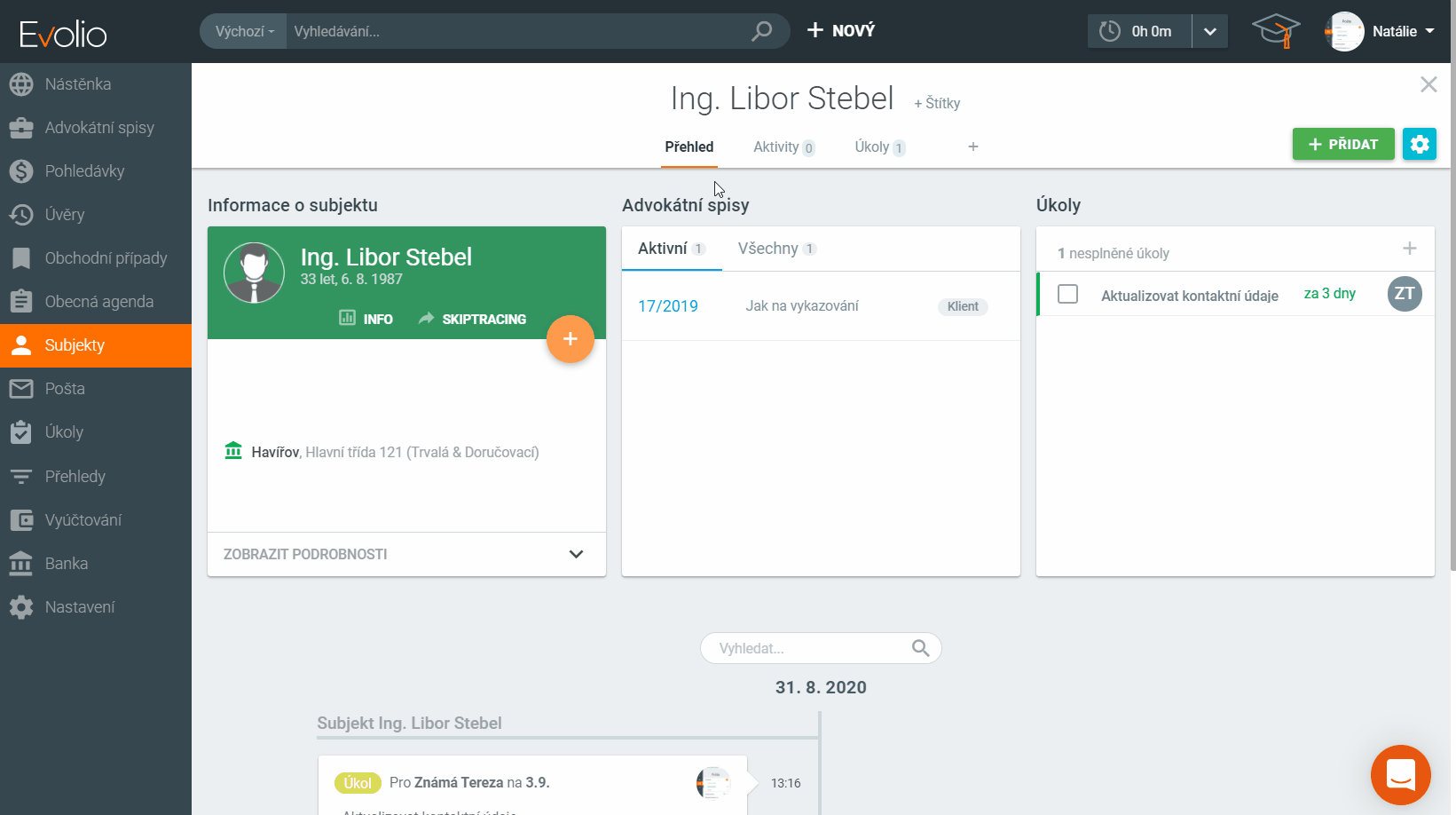The image size is (1456, 815).
Task: Open Pohledávky in the sidebar
Action: pyautogui.click(x=84, y=171)
